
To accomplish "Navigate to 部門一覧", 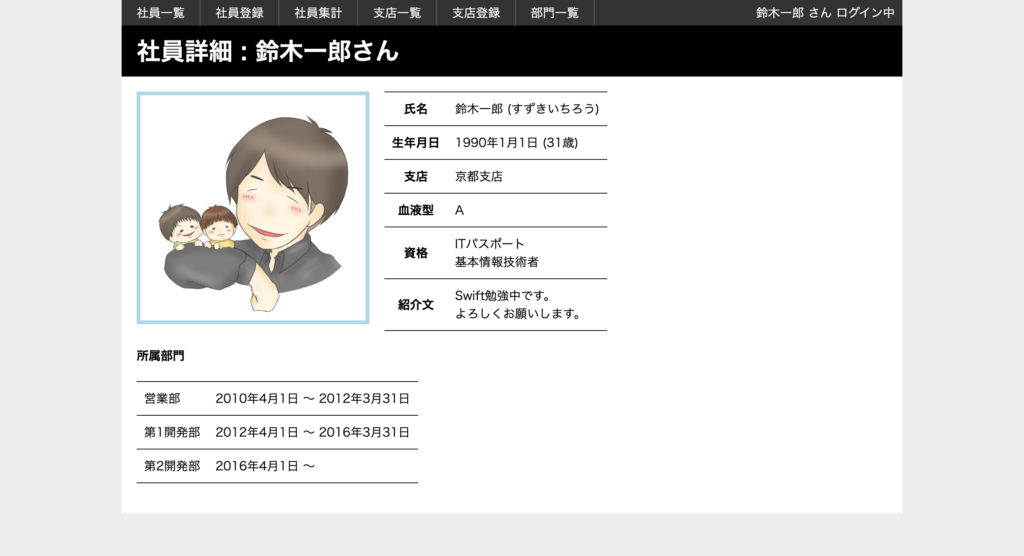I will (555, 13).
